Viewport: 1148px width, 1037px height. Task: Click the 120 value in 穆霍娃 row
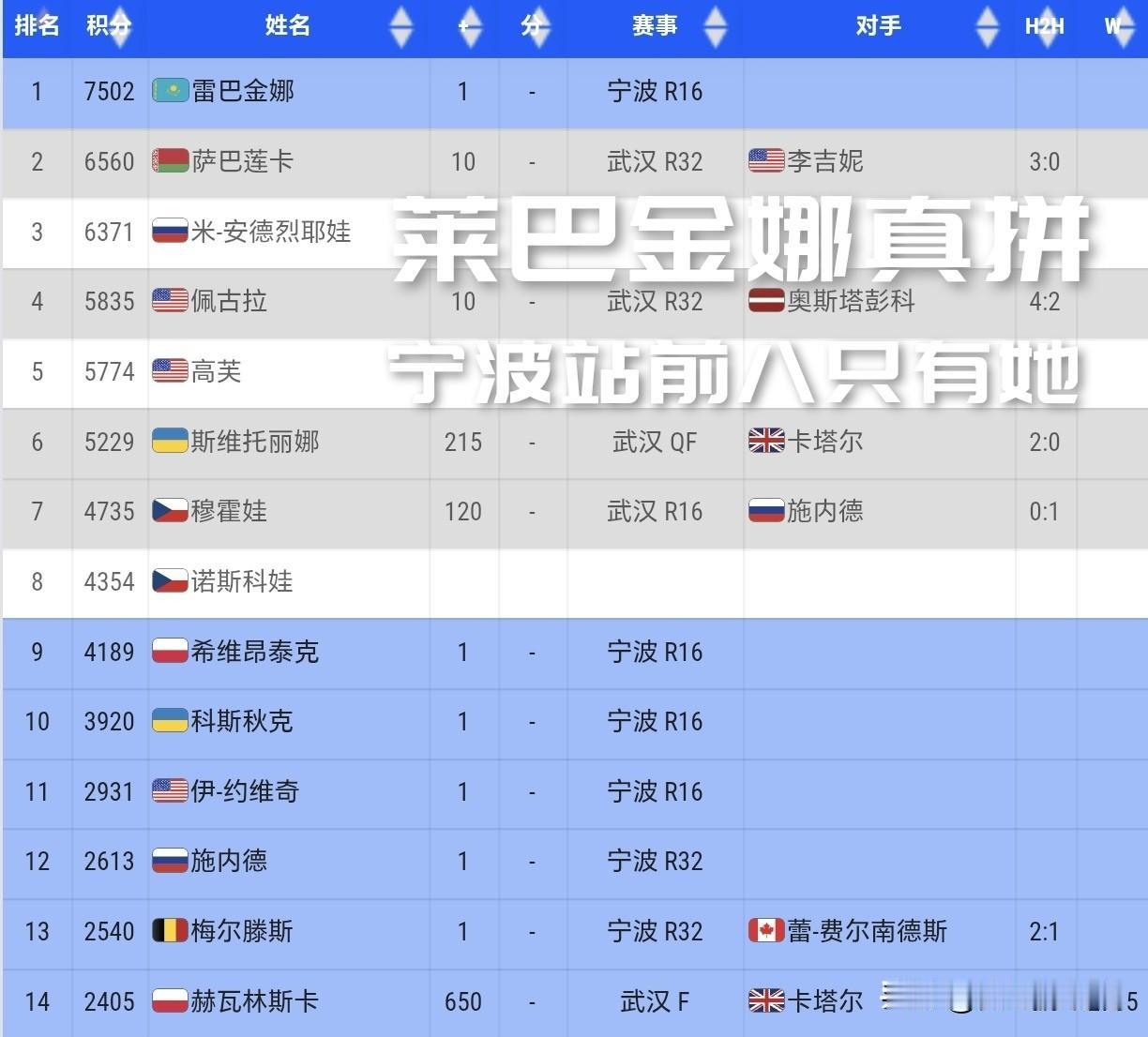tap(463, 511)
